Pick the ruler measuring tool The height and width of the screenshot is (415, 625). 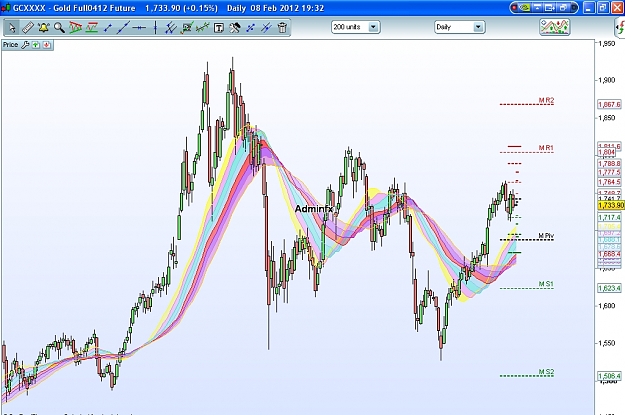point(28,28)
